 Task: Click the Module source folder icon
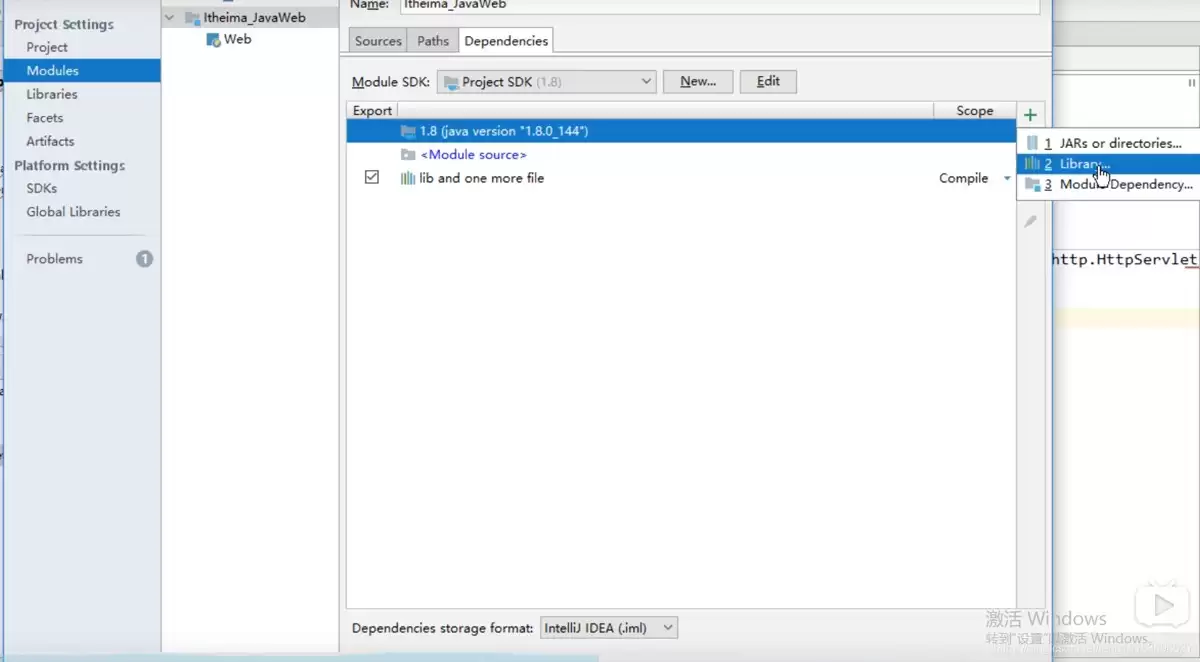[x=407, y=155]
